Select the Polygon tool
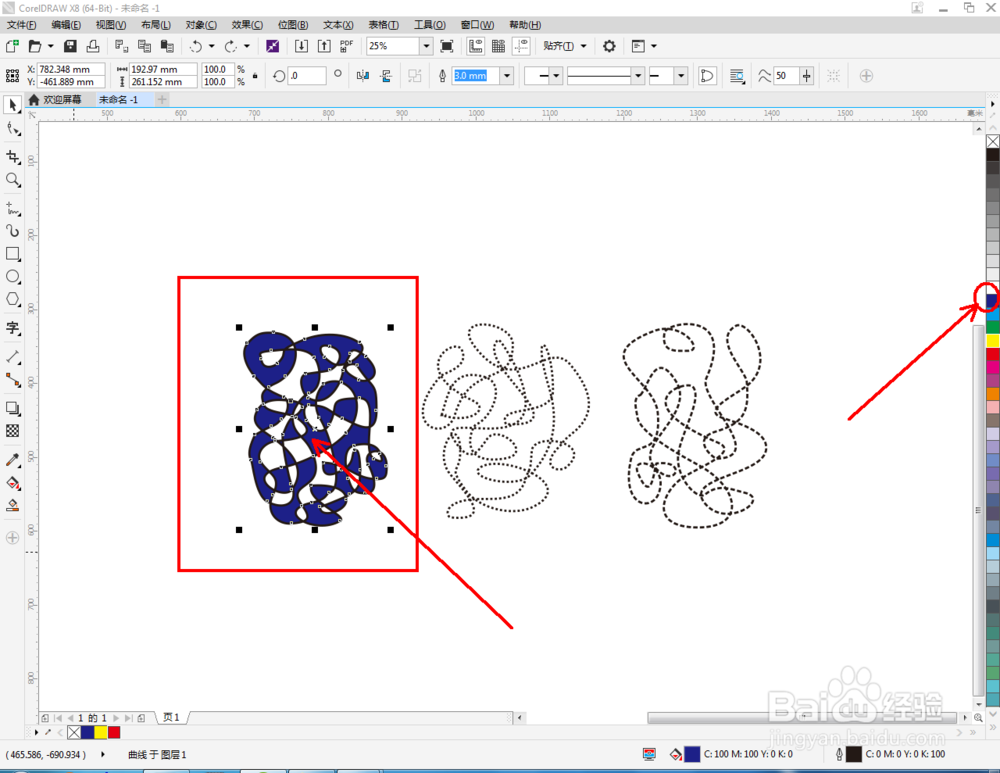This screenshot has height=773, width=1000. coord(12,300)
